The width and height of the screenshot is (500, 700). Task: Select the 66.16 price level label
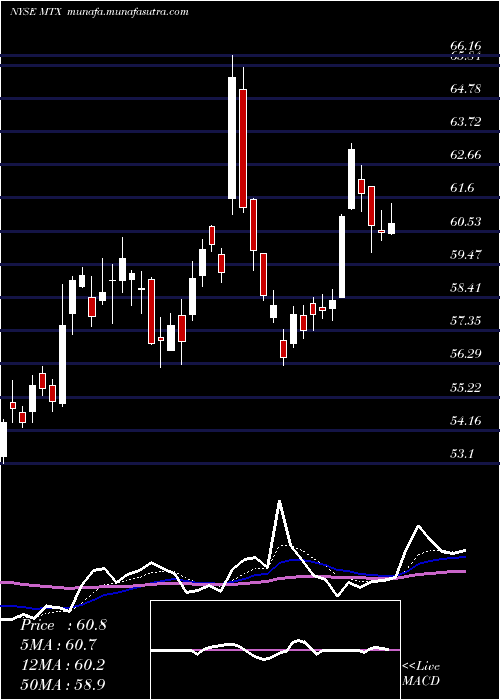(466, 46)
